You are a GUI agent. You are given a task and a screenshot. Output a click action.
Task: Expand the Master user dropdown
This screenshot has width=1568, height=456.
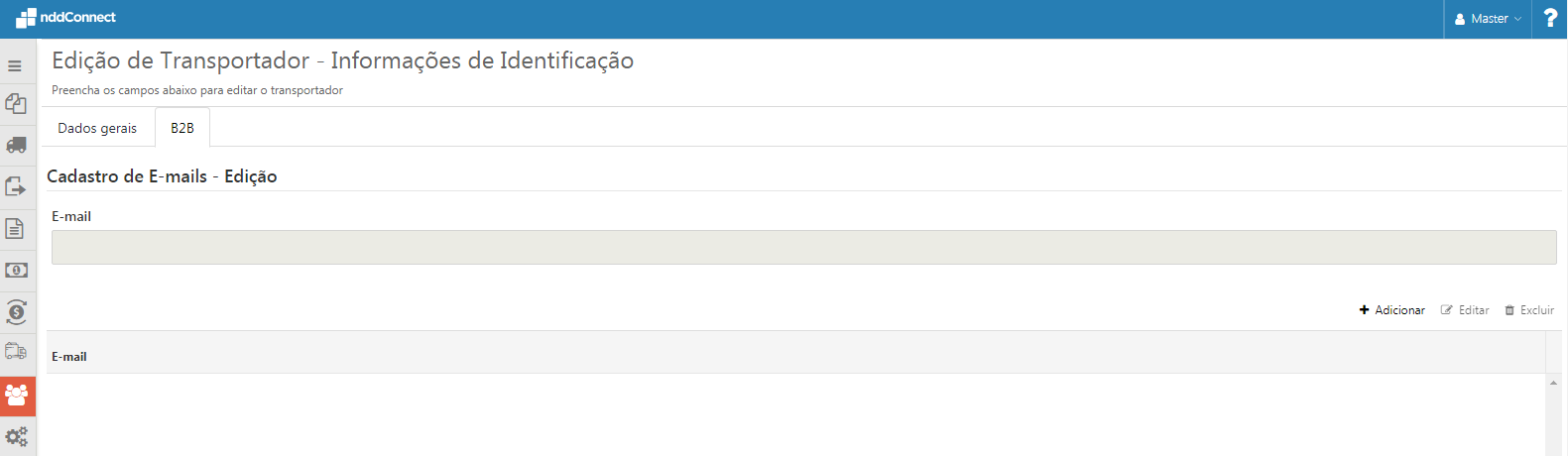click(x=1488, y=19)
